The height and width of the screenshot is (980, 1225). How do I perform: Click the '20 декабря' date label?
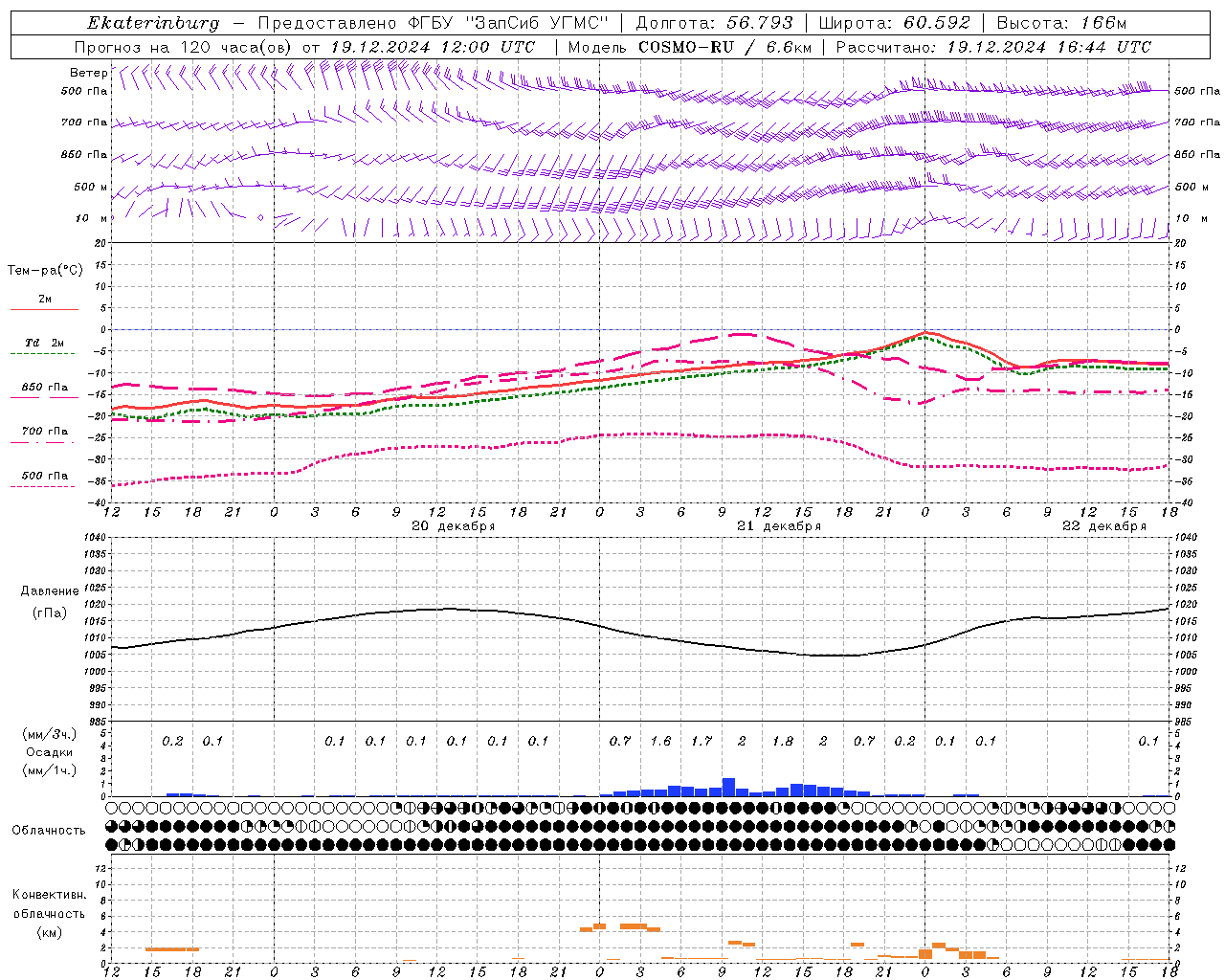pyautogui.click(x=453, y=526)
